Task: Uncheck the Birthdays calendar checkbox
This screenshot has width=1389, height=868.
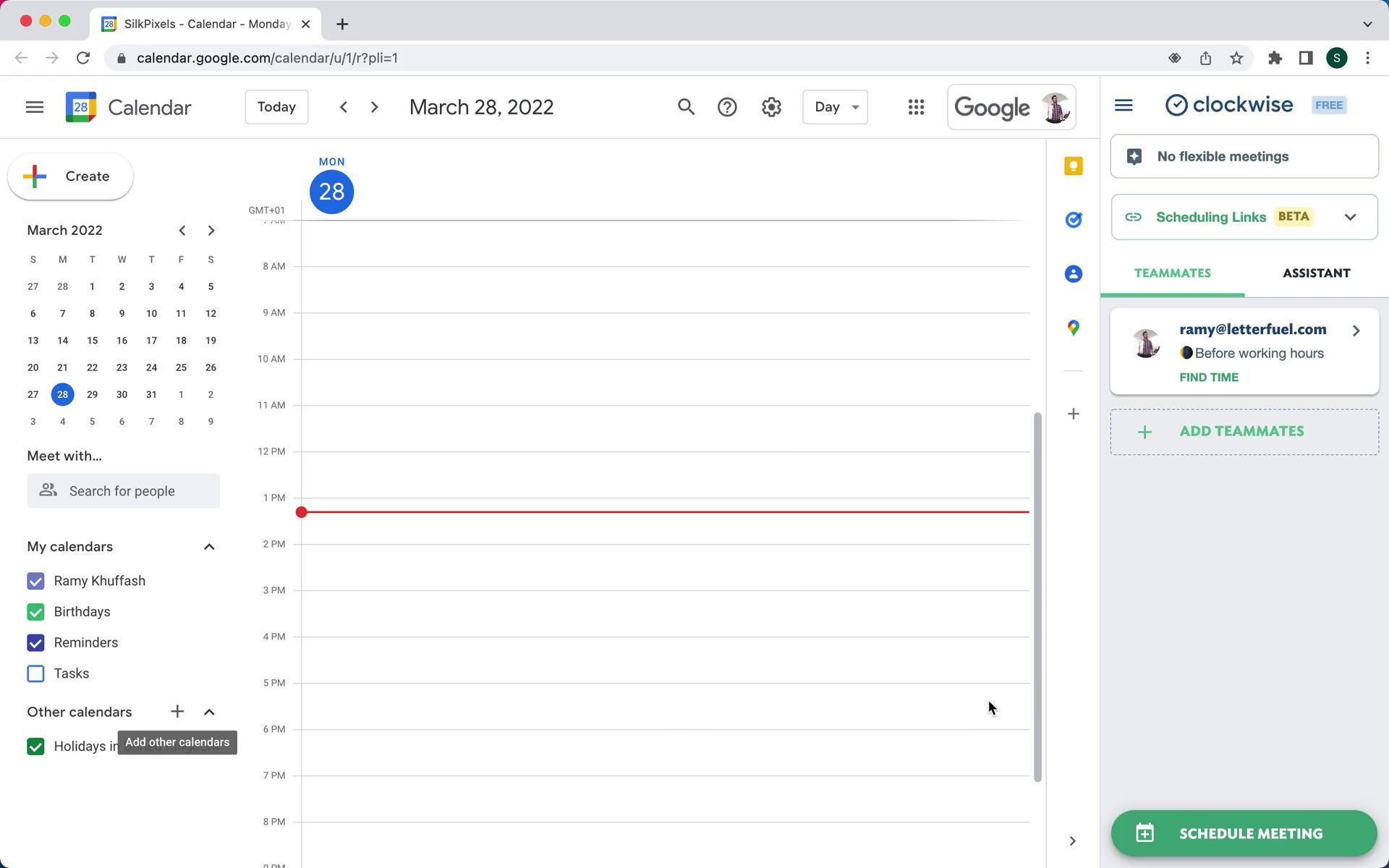Action: point(35,612)
